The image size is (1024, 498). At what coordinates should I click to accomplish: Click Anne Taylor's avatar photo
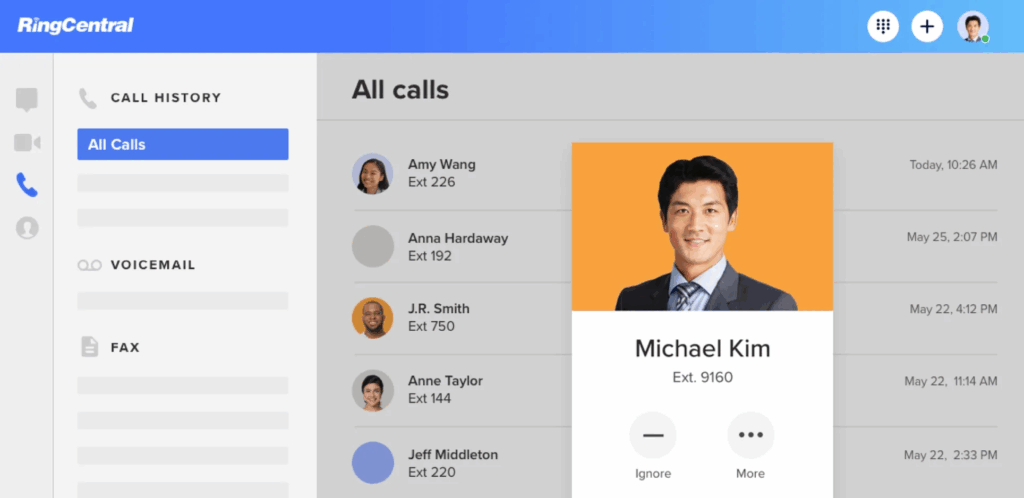(373, 390)
